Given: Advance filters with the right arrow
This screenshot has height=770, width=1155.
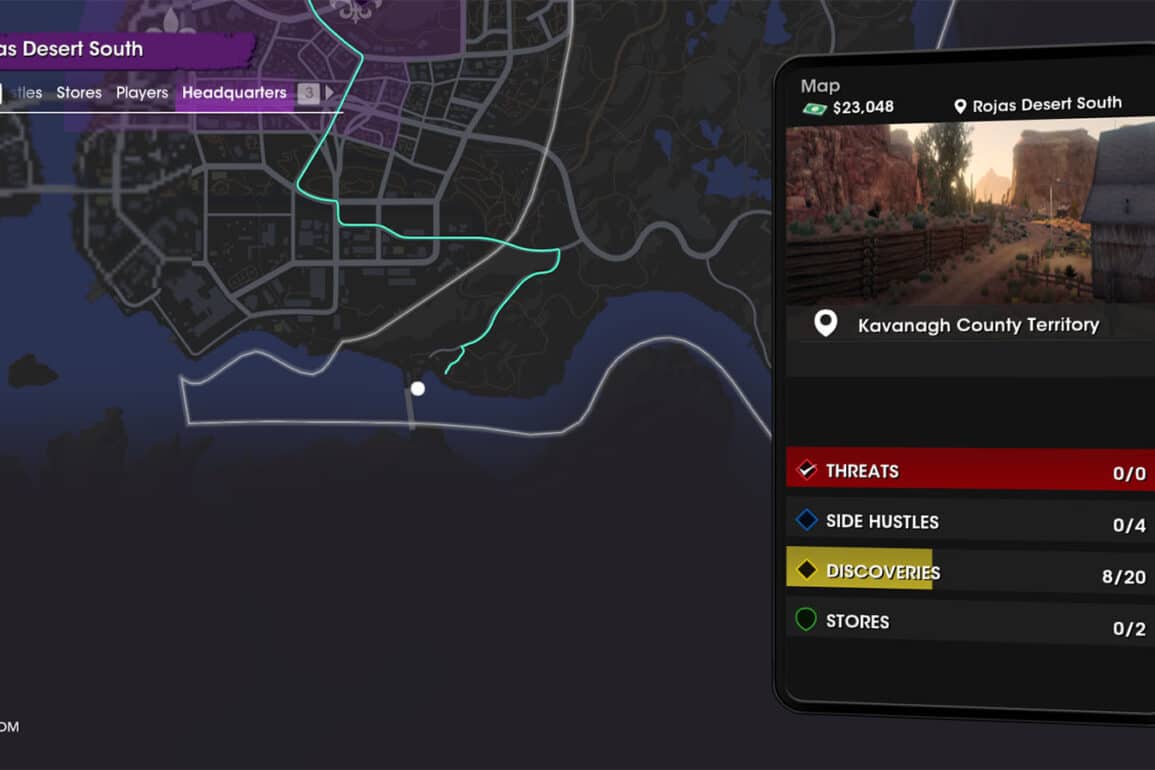Looking at the screenshot, I should [329, 93].
